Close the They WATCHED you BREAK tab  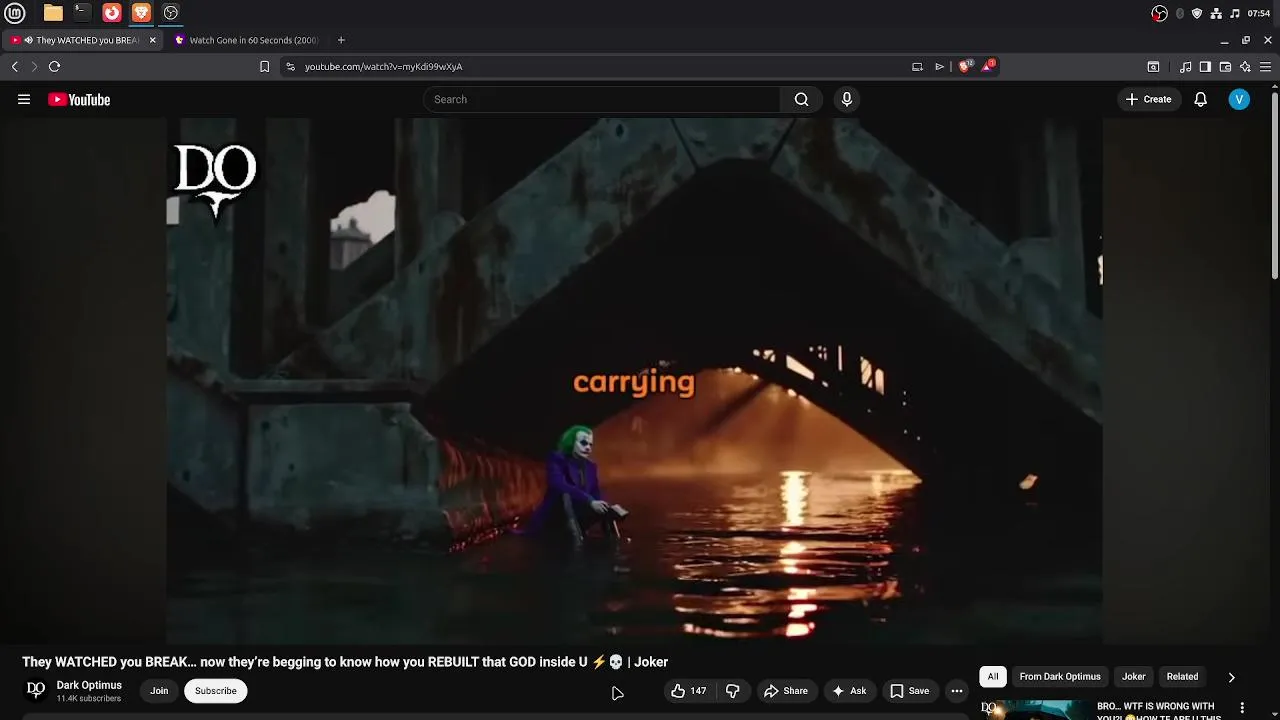click(x=152, y=40)
